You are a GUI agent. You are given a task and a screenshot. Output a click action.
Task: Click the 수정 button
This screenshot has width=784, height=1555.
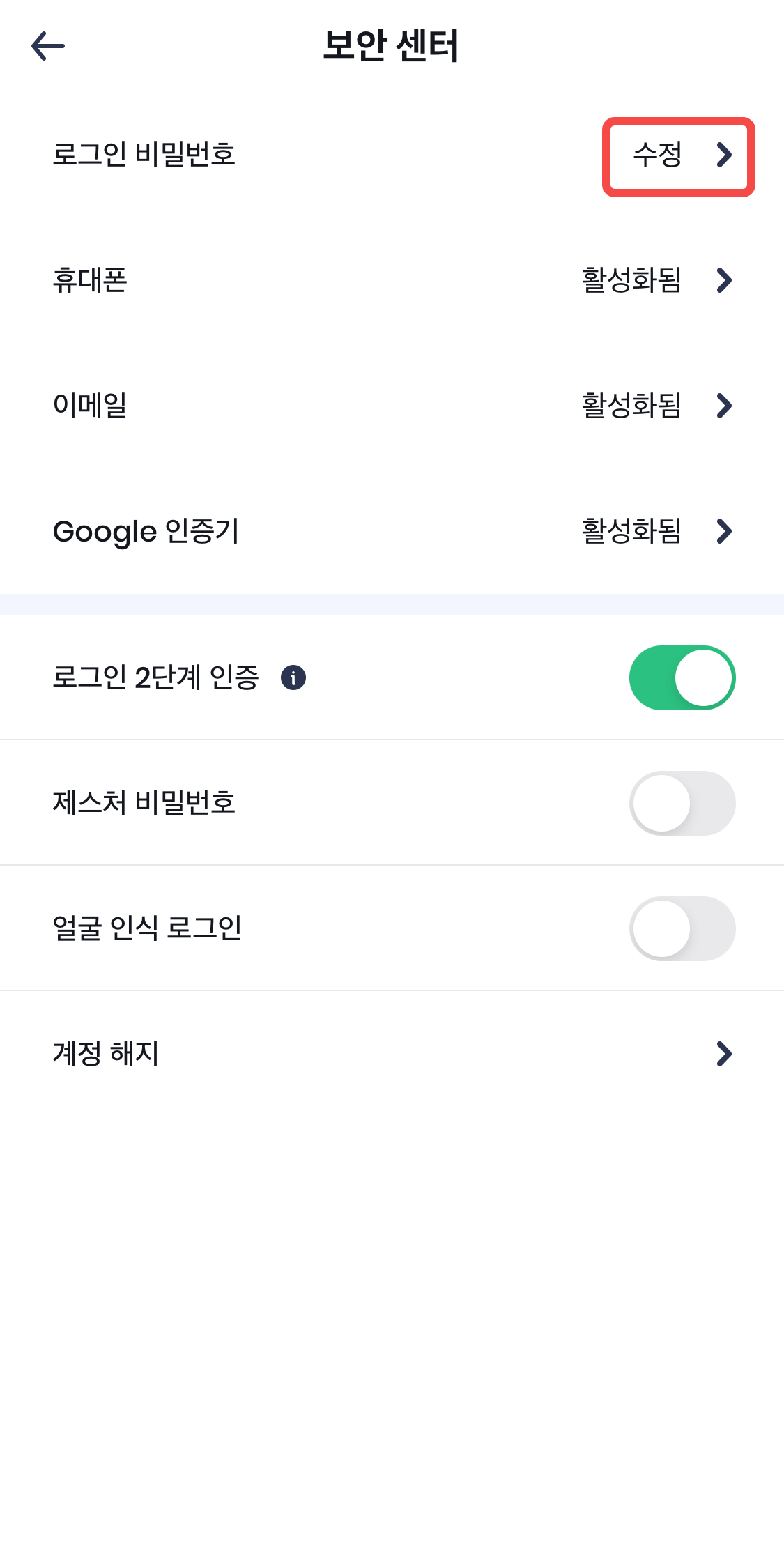(657, 155)
